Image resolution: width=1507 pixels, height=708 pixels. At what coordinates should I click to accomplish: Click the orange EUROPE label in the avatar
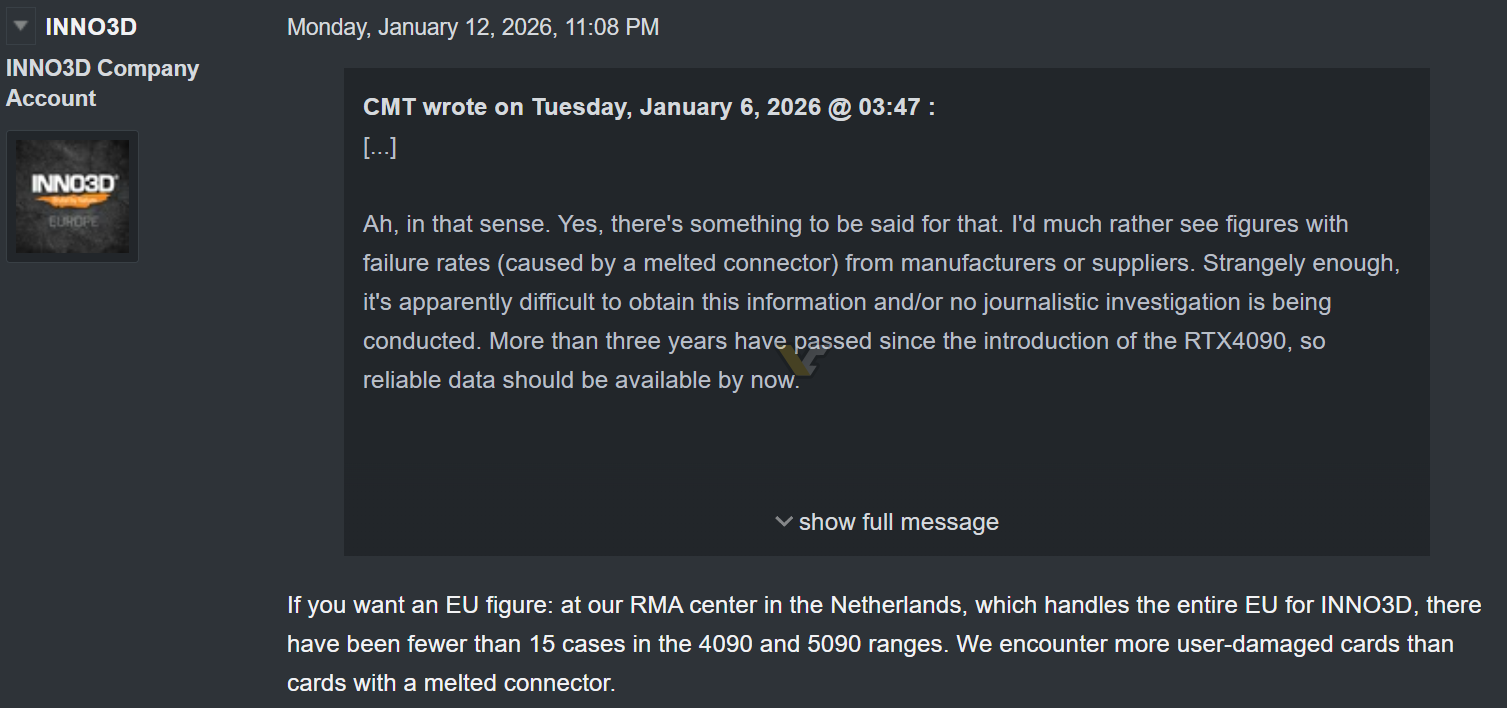coord(73,220)
